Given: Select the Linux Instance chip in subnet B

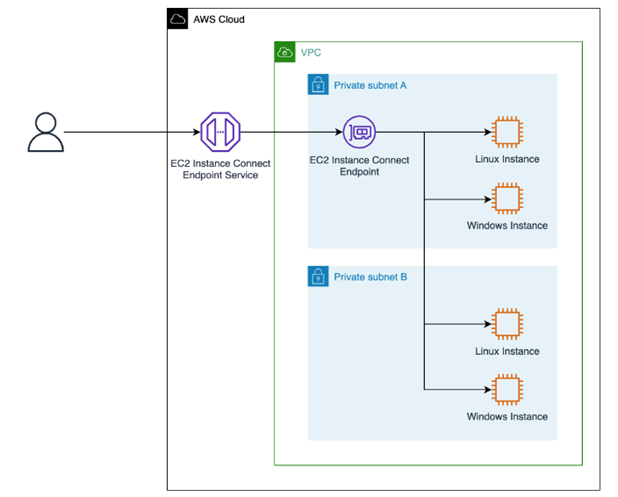Looking at the screenshot, I should [x=507, y=324].
